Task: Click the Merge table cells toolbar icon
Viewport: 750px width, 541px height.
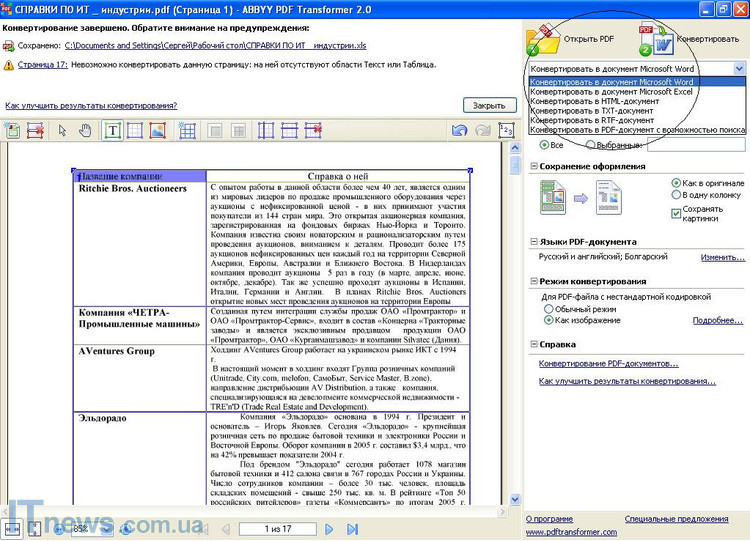Action: 215,130
